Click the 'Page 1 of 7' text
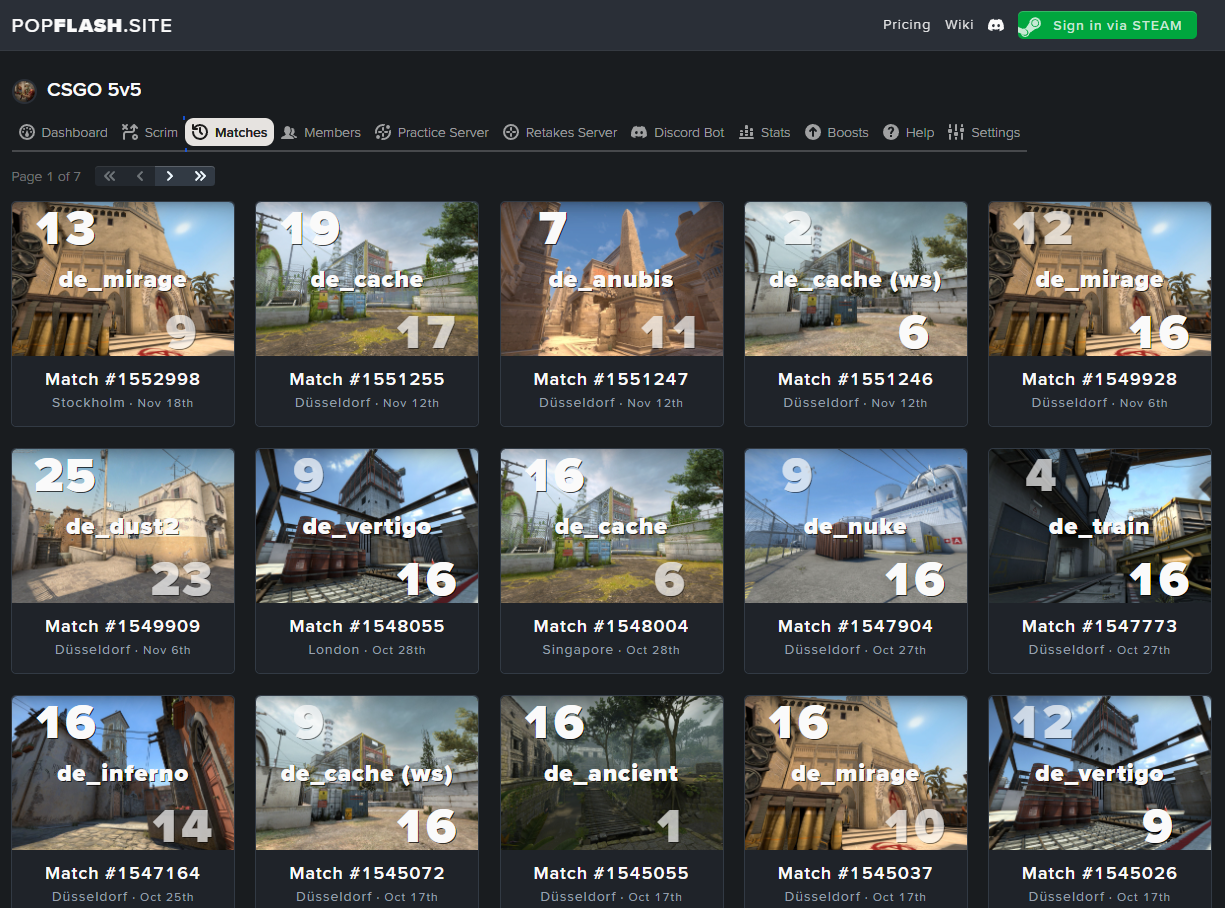The image size is (1225, 908). [x=46, y=176]
